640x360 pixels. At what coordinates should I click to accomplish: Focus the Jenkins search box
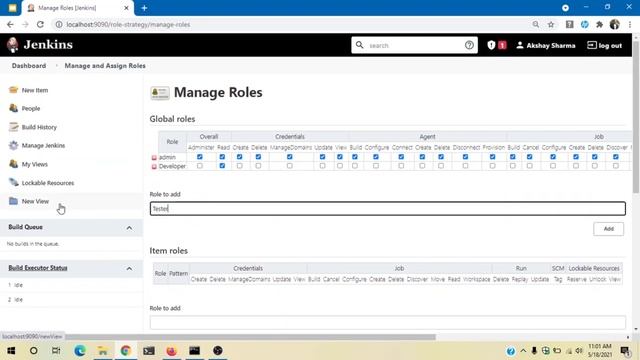click(x=414, y=45)
